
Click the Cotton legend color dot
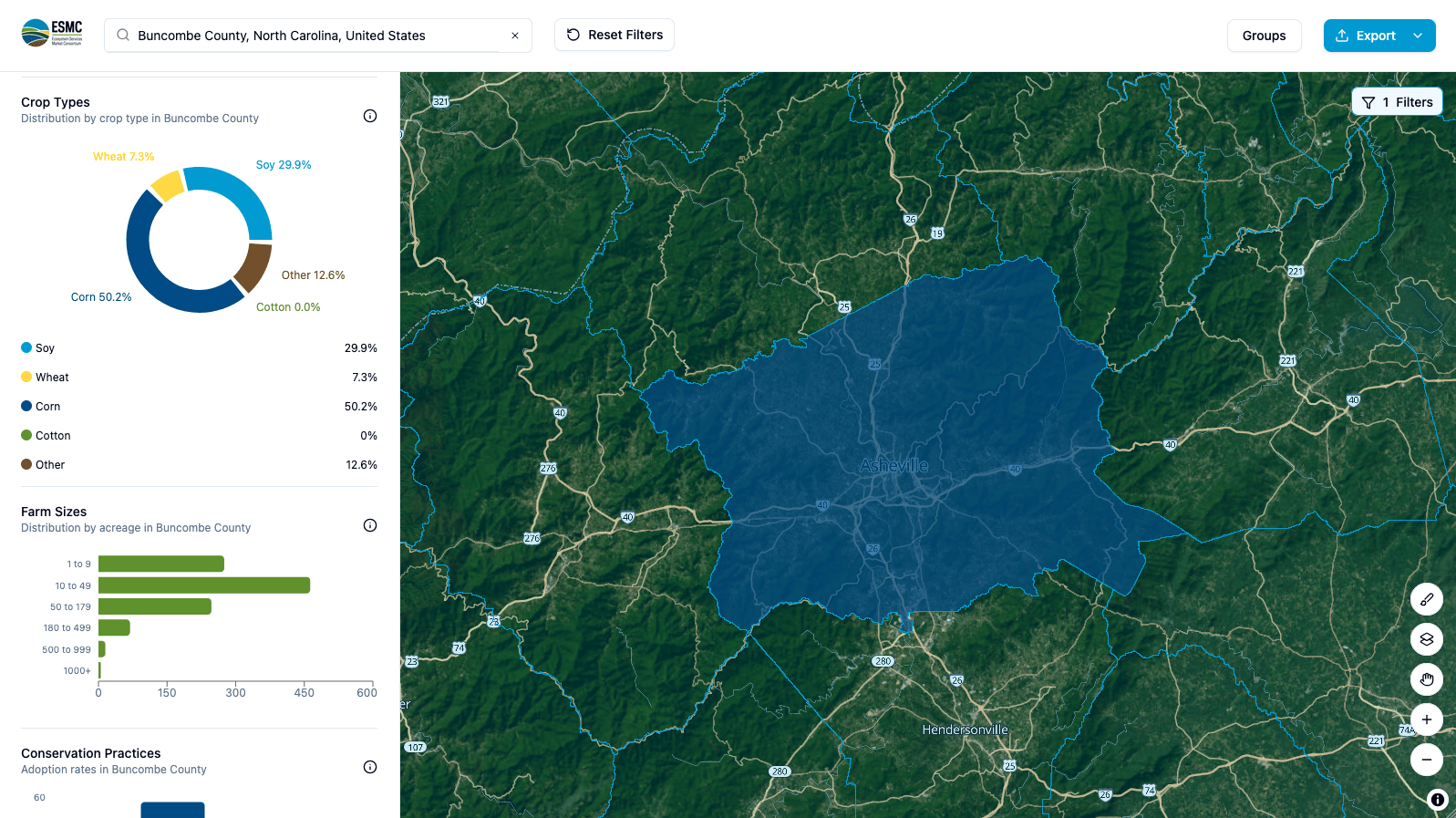pos(26,435)
